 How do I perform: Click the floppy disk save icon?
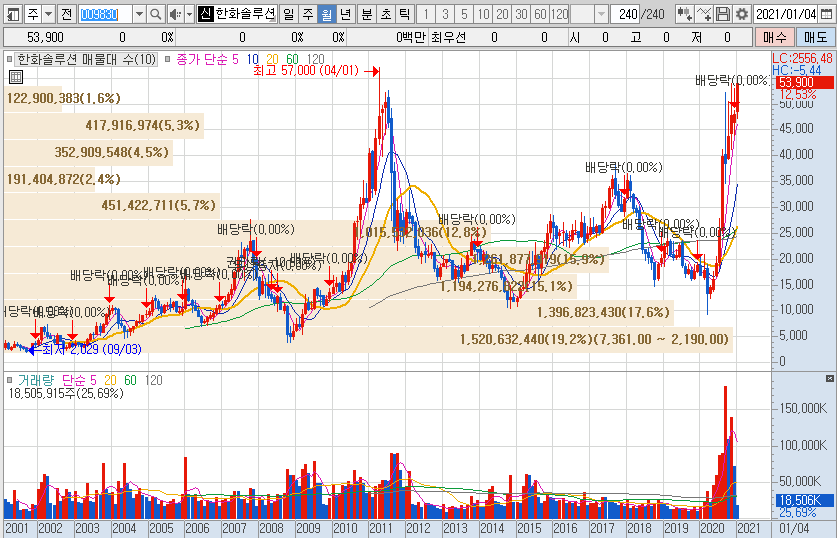[723, 14]
